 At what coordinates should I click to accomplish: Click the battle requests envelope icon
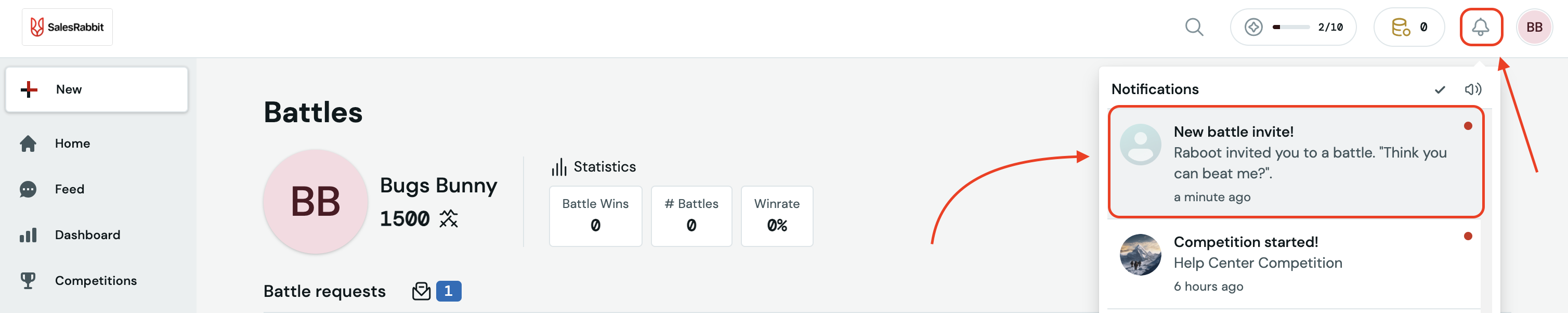[x=421, y=291]
